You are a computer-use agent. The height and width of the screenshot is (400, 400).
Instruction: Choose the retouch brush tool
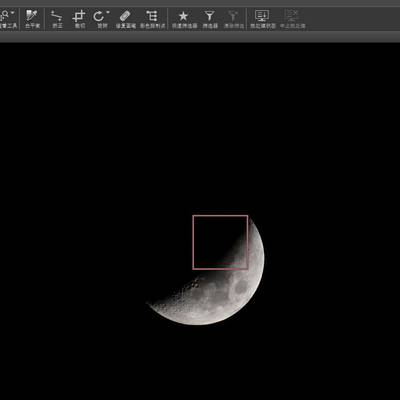(125, 16)
